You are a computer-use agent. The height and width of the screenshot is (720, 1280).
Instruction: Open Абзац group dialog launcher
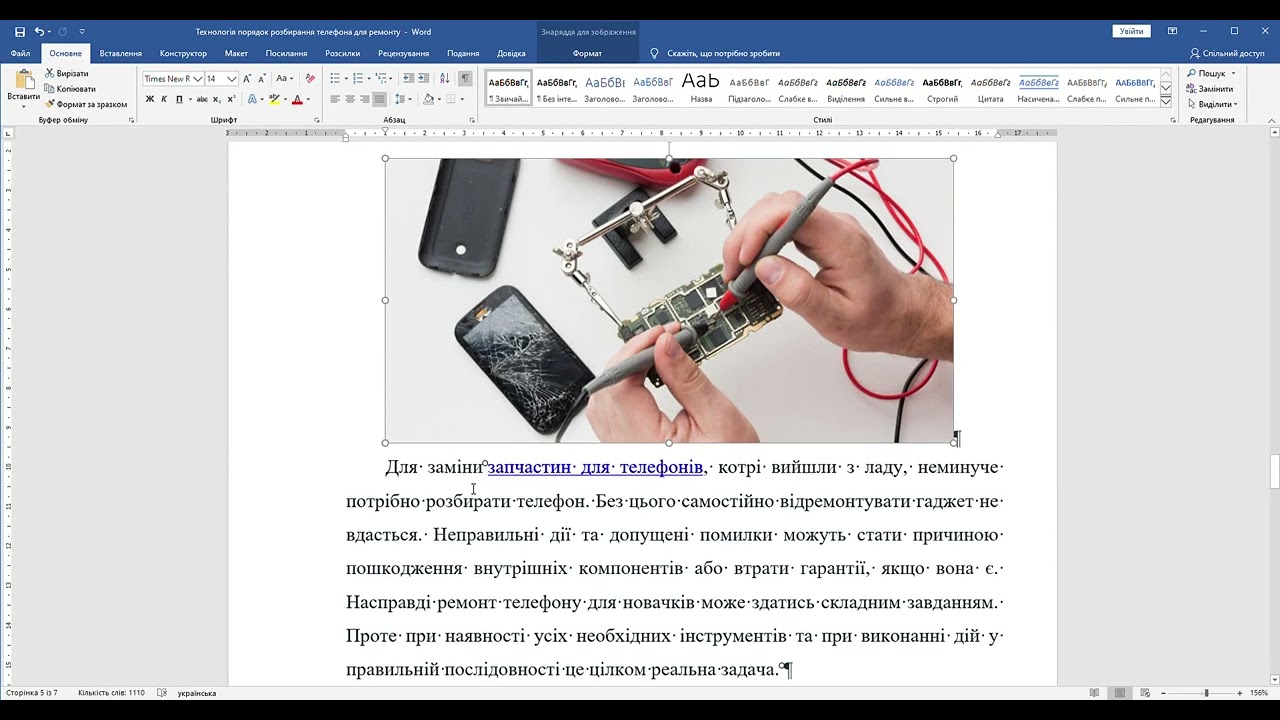click(x=472, y=120)
